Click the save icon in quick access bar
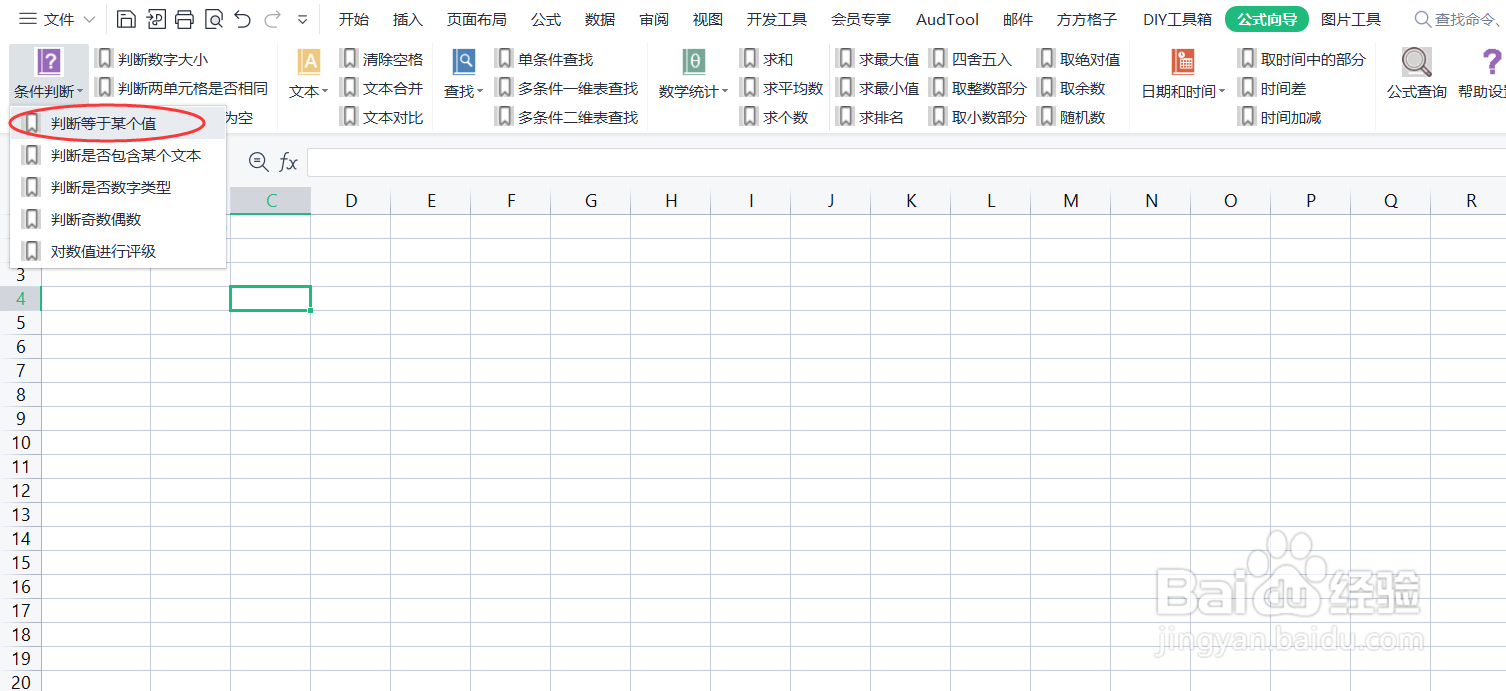This screenshot has height=691, width=1506. coord(126,19)
